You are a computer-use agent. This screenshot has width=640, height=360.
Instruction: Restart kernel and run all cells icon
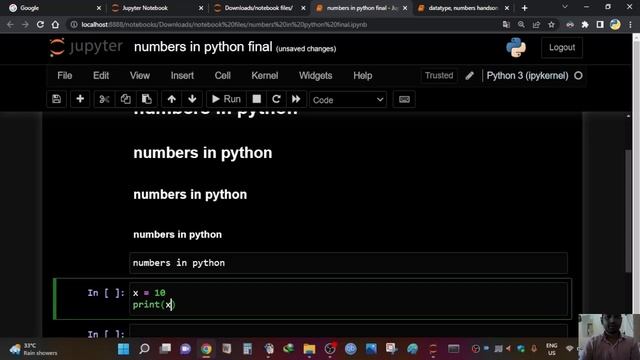pos(296,99)
